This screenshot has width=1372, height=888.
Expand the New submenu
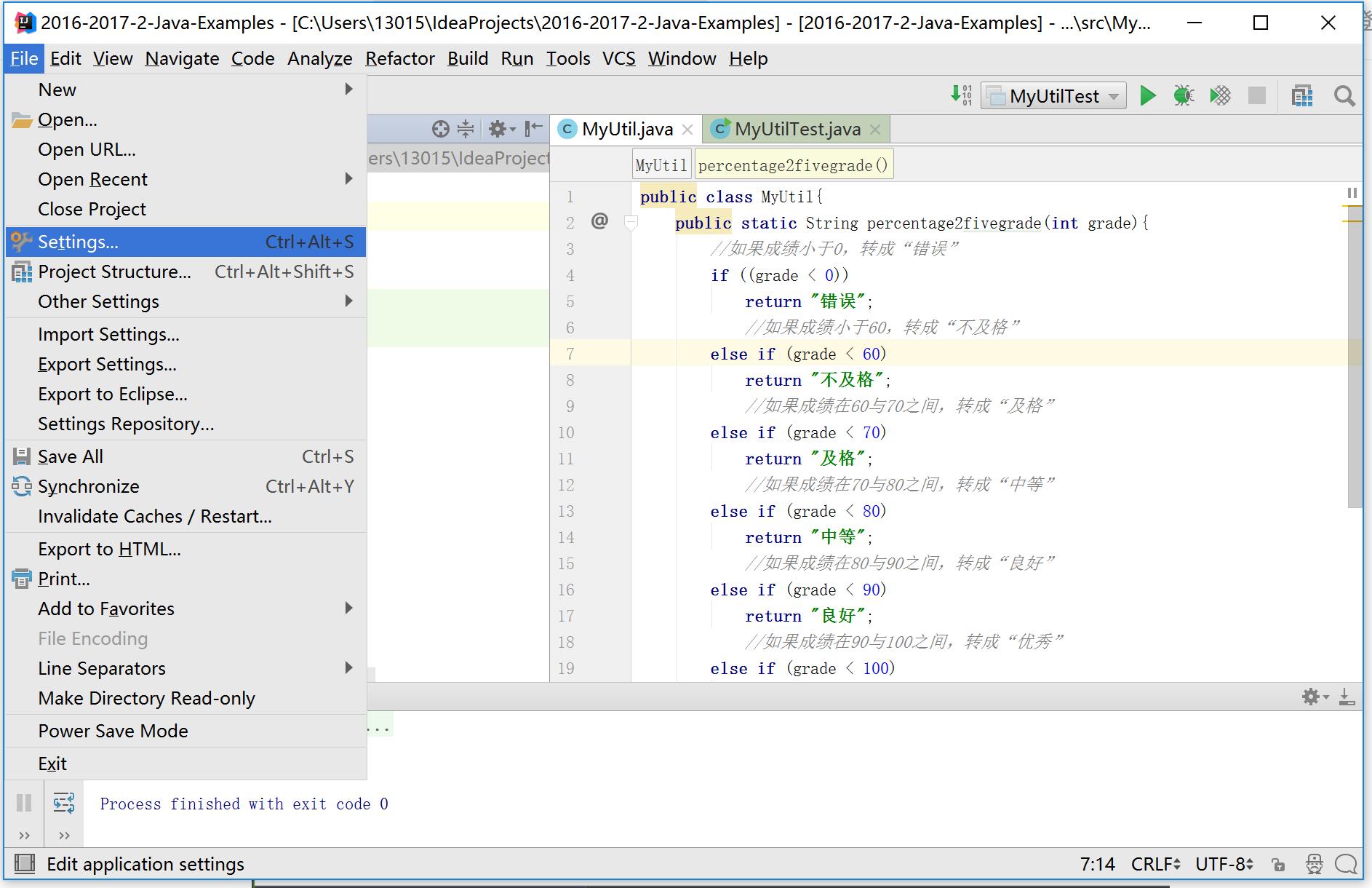[186, 90]
